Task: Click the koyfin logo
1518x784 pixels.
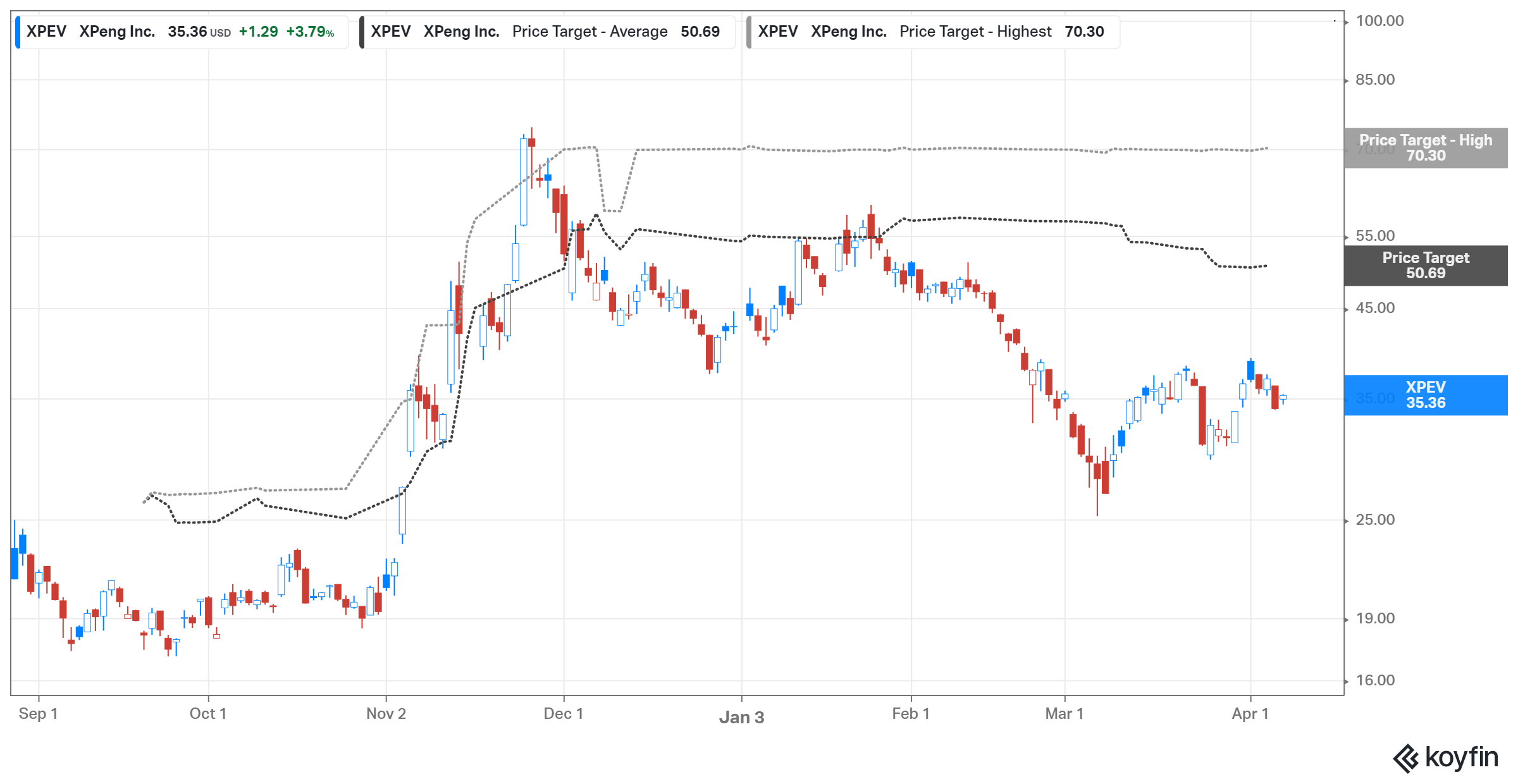Action: point(1446,757)
